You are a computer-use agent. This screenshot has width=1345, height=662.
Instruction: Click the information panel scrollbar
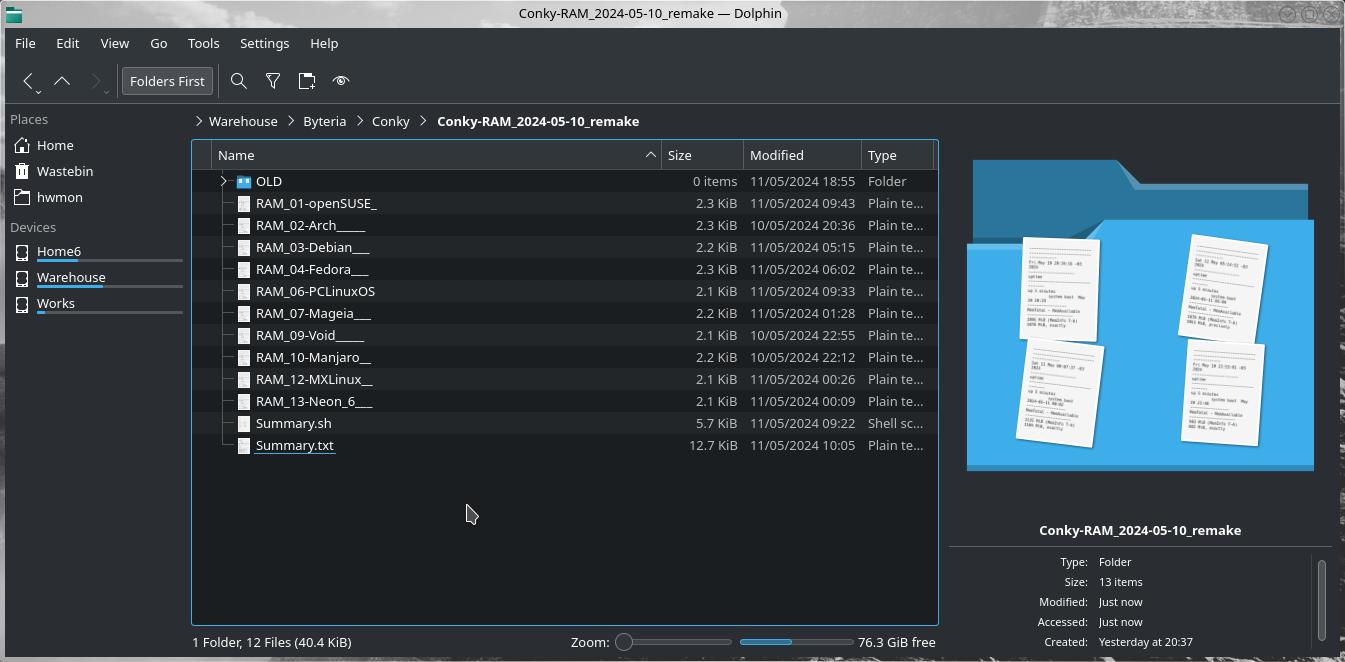pos(1322,600)
